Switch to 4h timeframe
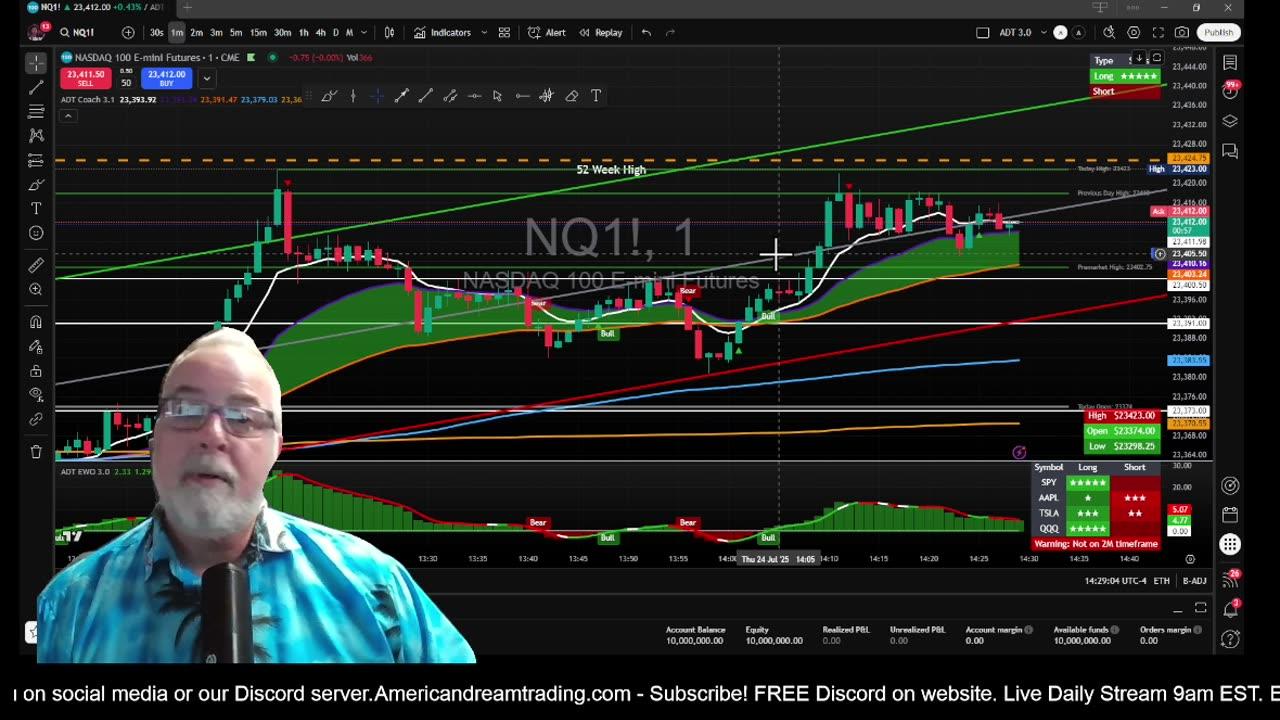Screen dimensions: 1280x720 [320, 32]
